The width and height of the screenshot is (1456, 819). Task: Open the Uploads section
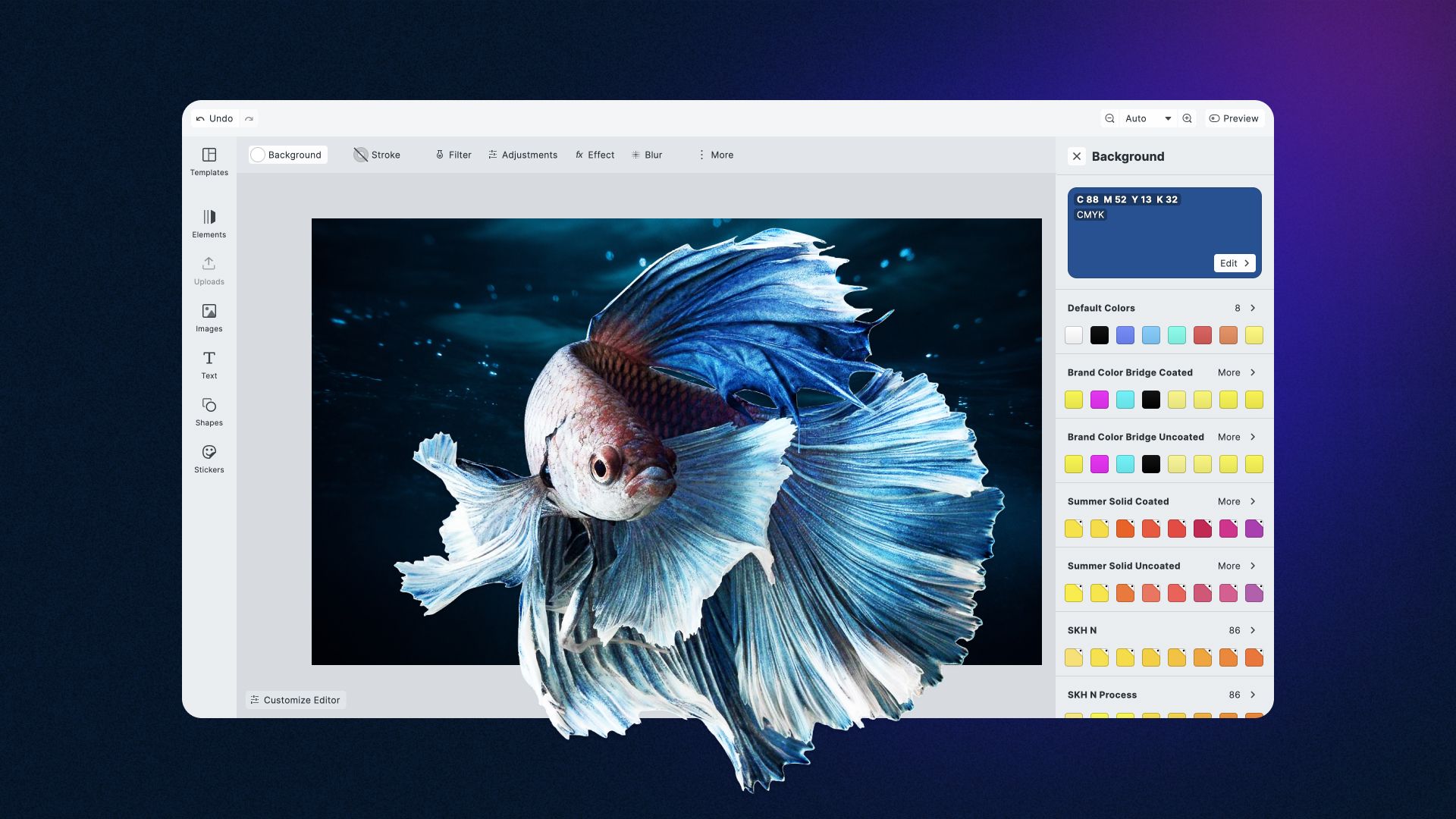click(209, 271)
